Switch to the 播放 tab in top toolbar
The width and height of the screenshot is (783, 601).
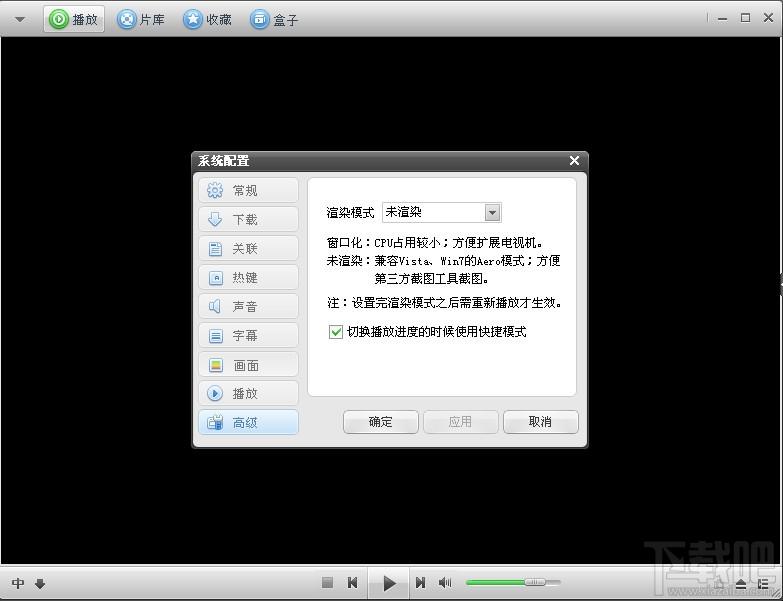coord(74,19)
